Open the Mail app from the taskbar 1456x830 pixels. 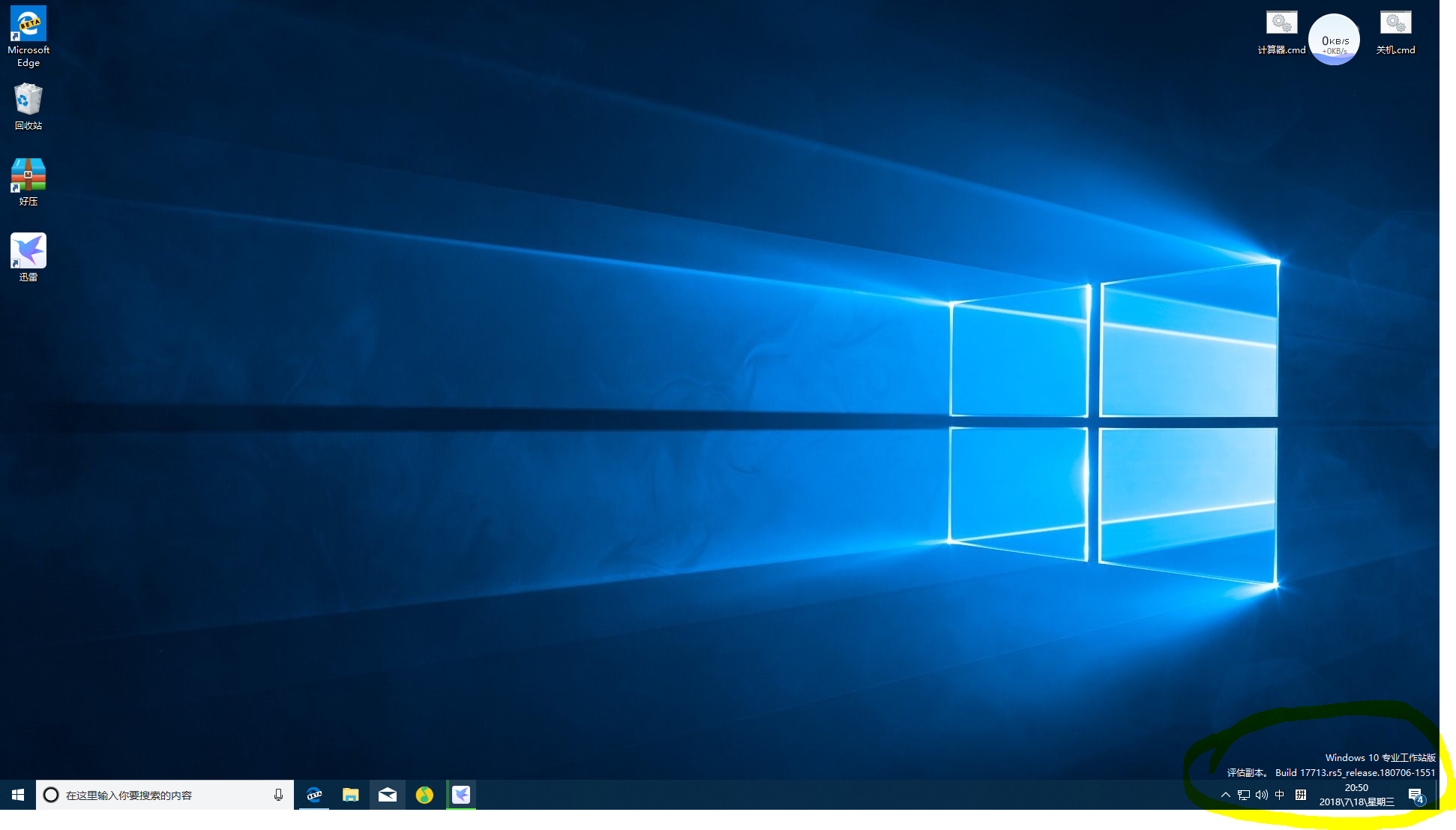tap(388, 795)
